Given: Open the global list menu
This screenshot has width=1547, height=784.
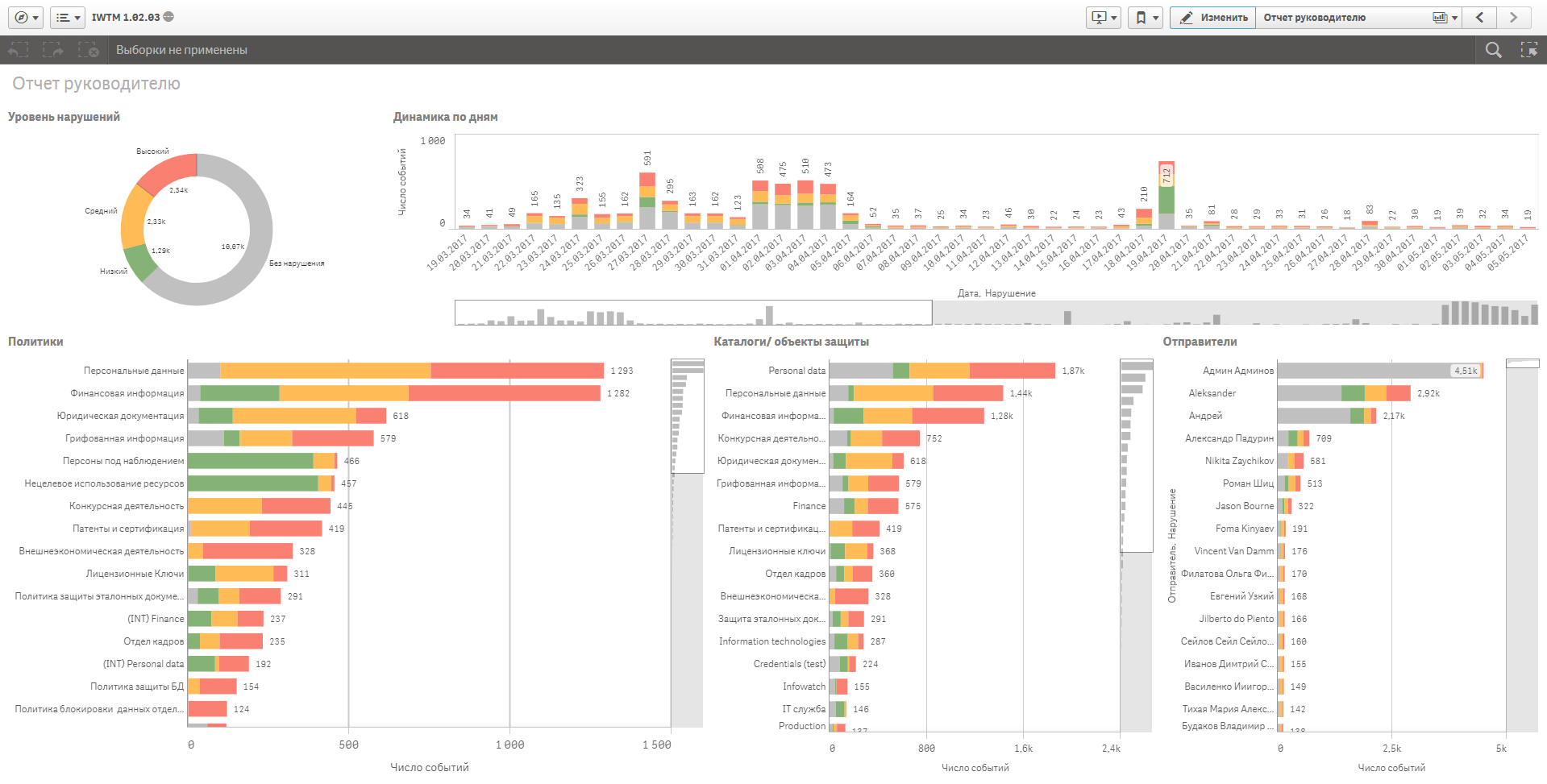Looking at the screenshot, I should click(x=68, y=17).
